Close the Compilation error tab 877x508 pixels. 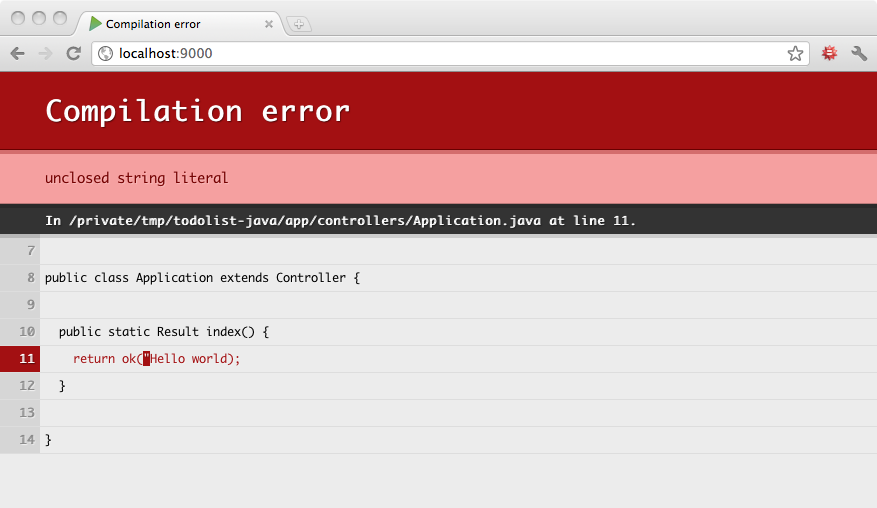coord(268,24)
